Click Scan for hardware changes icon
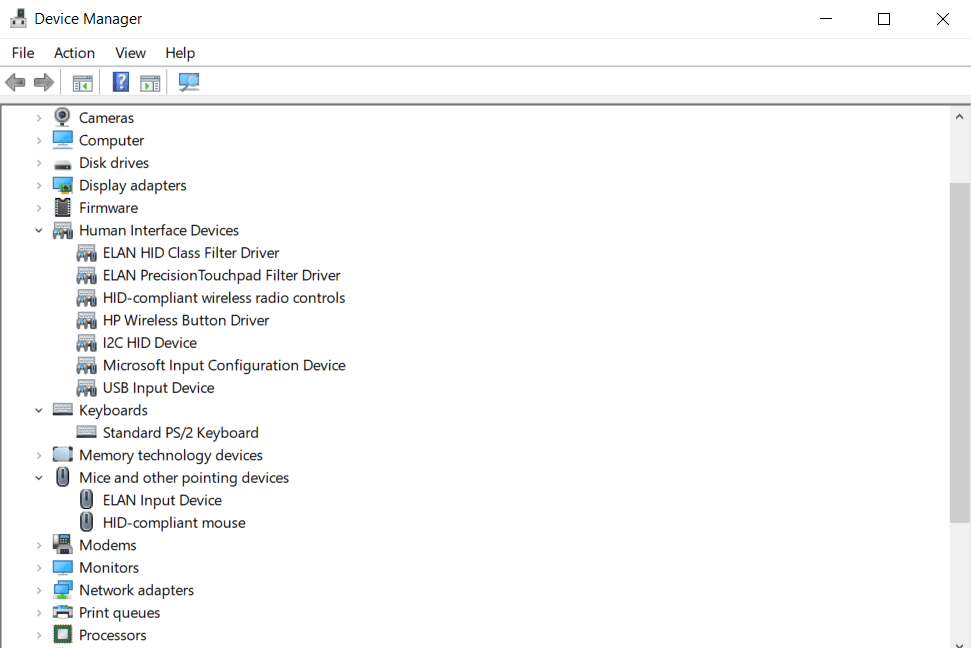This screenshot has width=971, height=648. (x=189, y=82)
